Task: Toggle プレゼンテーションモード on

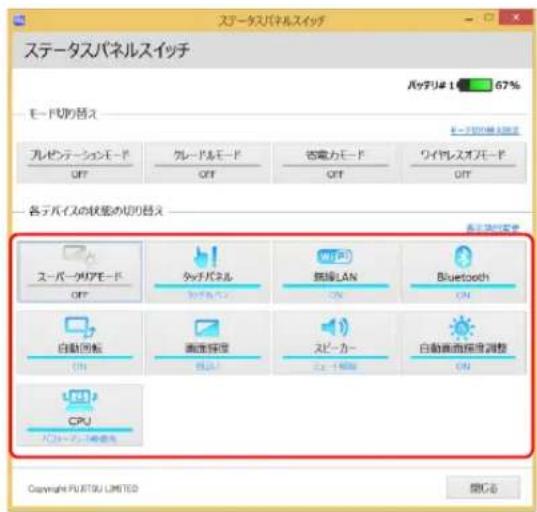Action: click(x=80, y=163)
